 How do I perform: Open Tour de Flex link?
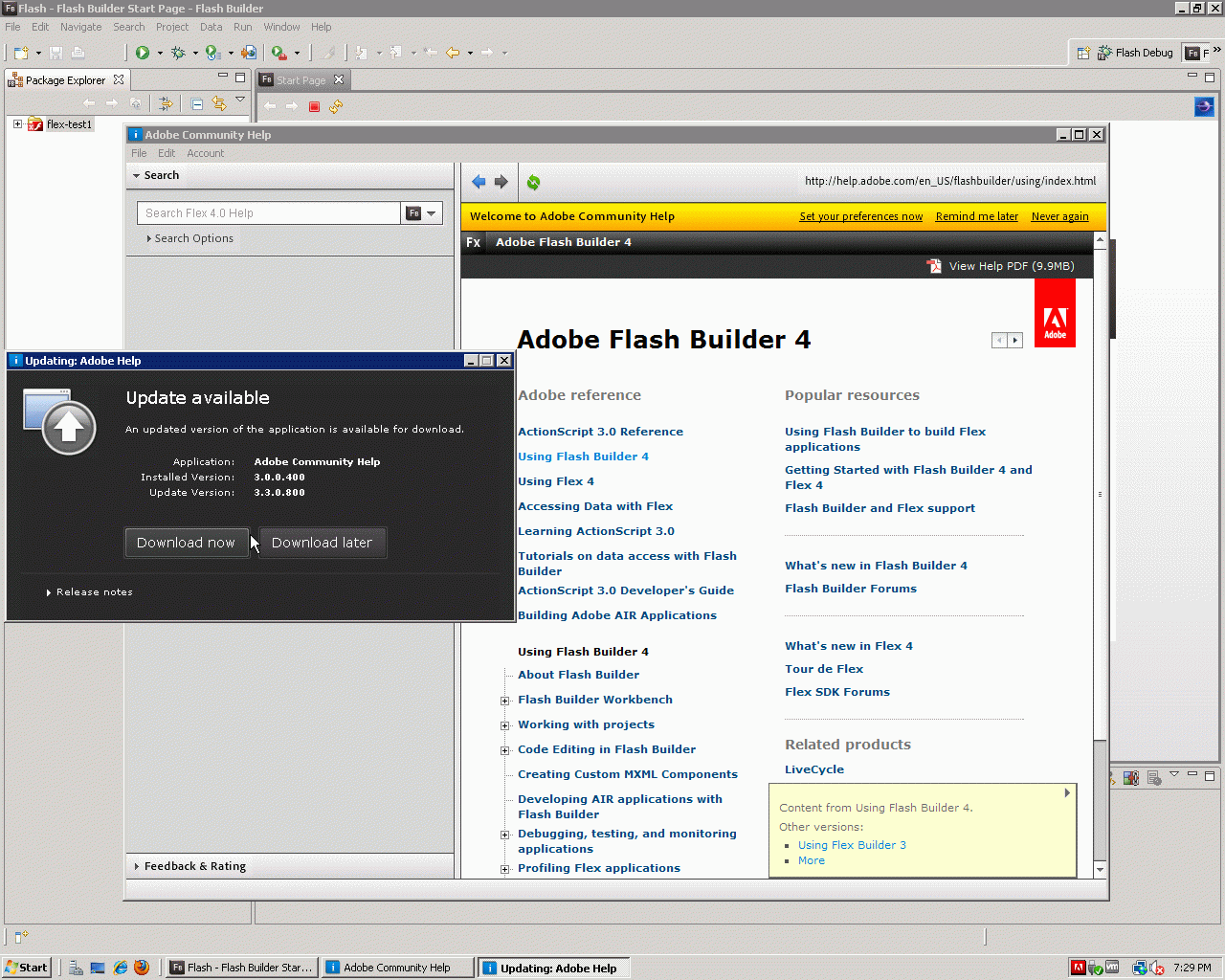(824, 669)
